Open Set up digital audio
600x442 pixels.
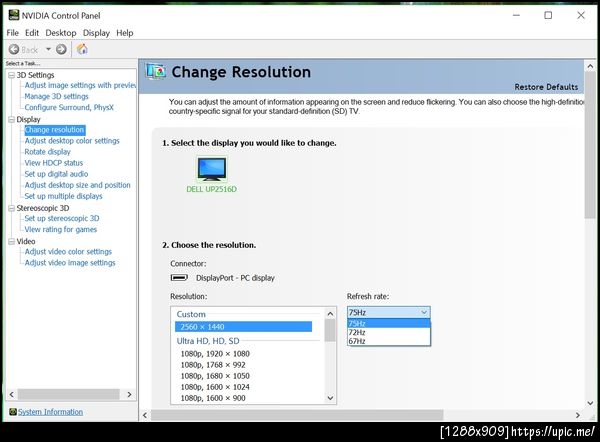56,174
